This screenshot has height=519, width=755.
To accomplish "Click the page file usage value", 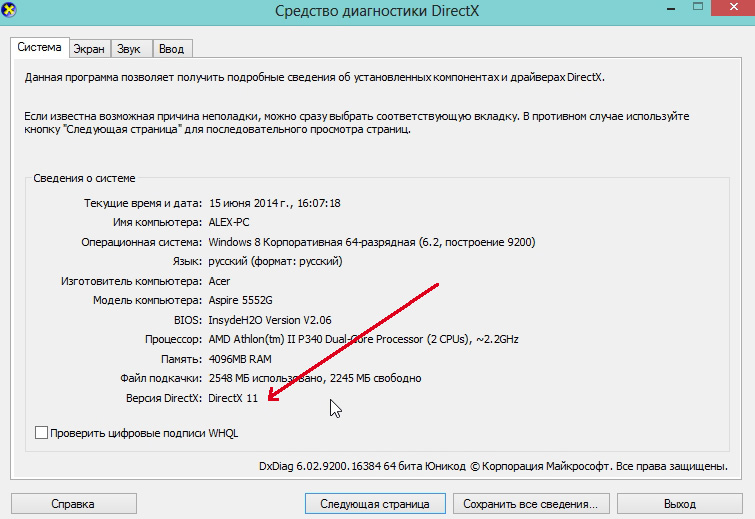I will [x=314, y=378].
